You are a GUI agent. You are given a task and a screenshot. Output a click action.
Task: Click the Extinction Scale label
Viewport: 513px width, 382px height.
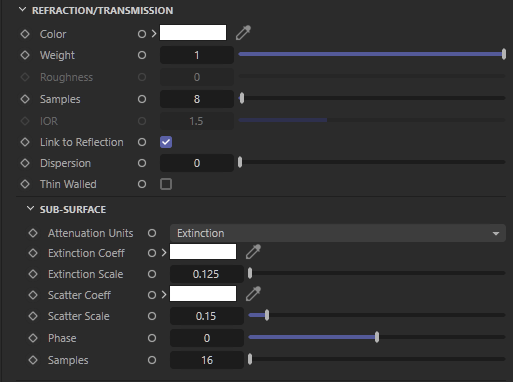point(86,274)
